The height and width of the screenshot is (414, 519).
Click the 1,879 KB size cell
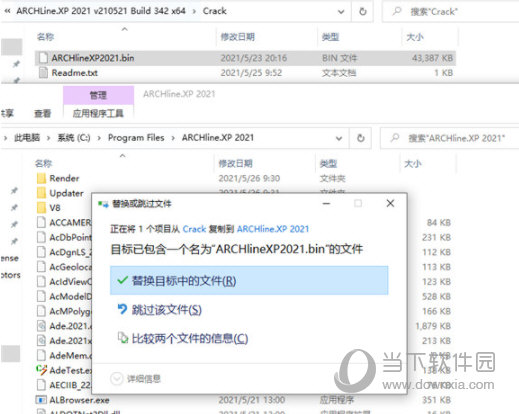click(433, 326)
